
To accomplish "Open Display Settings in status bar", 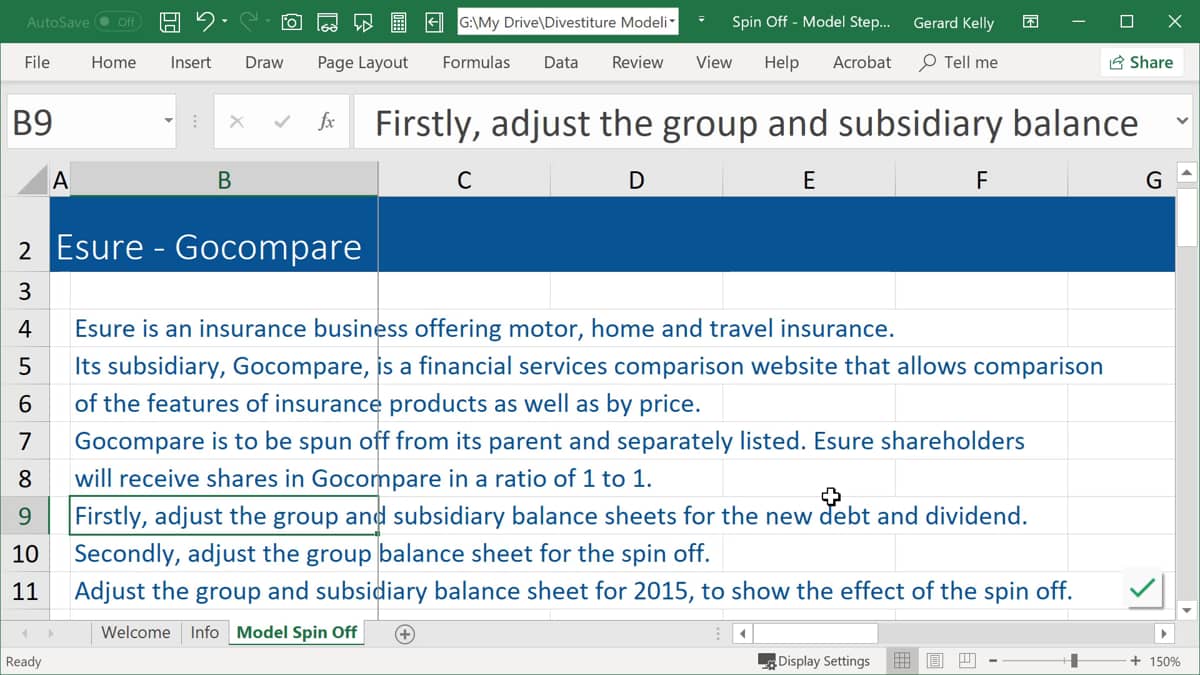I will point(815,661).
